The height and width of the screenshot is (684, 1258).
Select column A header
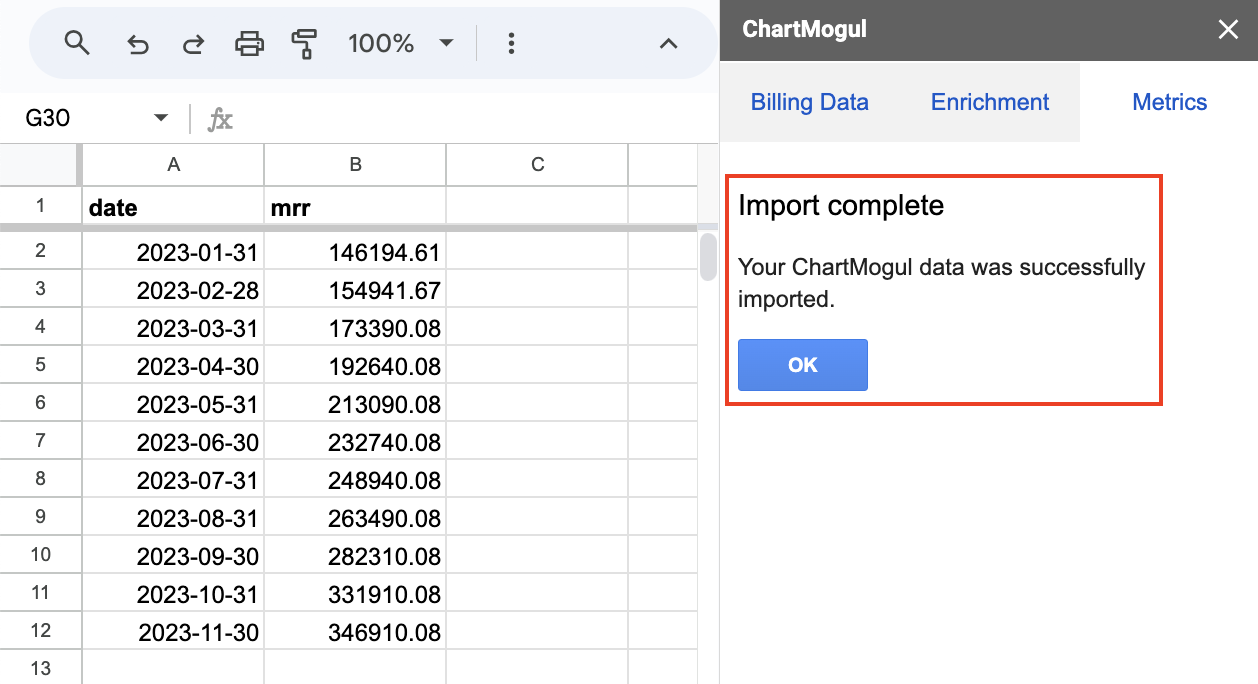coord(173,165)
